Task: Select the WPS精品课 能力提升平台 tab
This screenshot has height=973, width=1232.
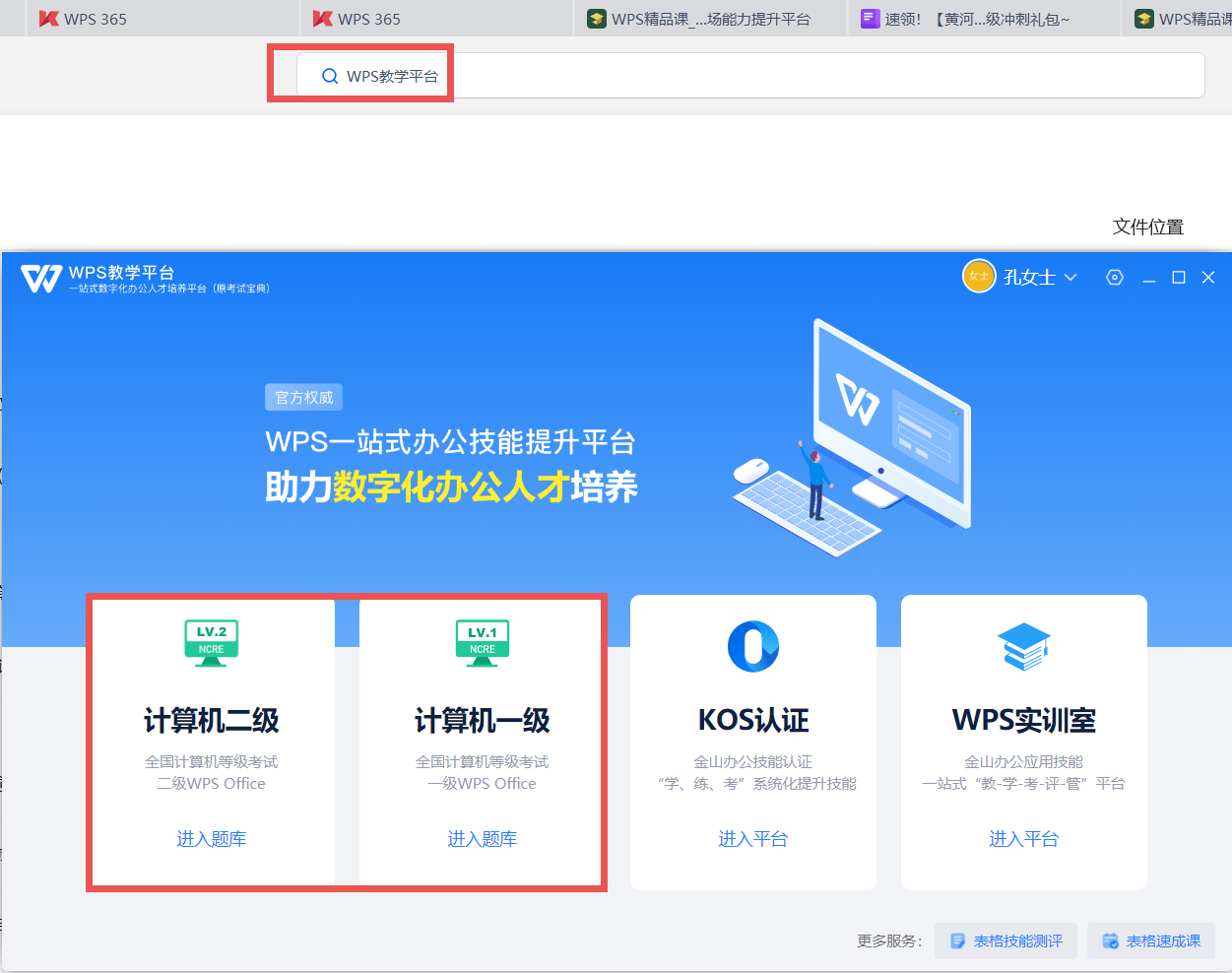Action: point(709,19)
